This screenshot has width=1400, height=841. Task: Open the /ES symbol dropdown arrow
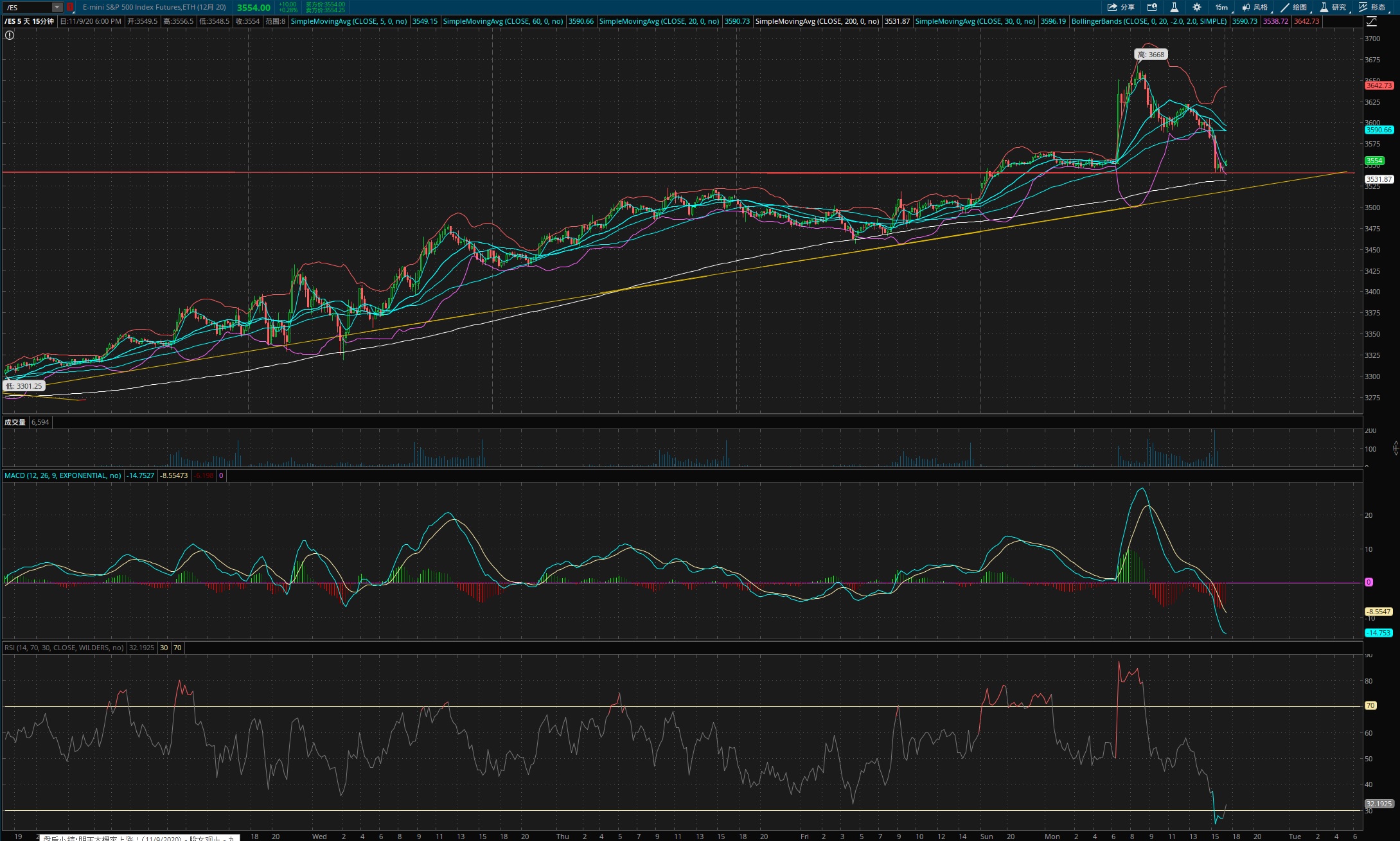pyautogui.click(x=57, y=7)
